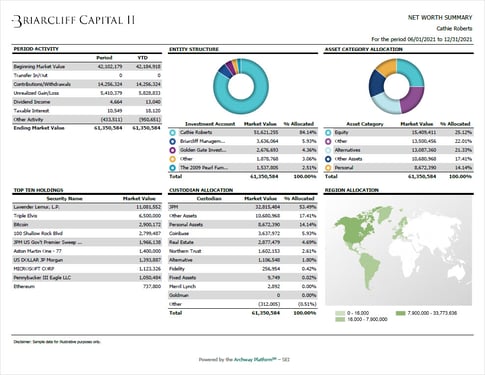Viewport: 485px width, 375px height.
Task: Click the Entity Structure donut chart
Action: (241, 86)
